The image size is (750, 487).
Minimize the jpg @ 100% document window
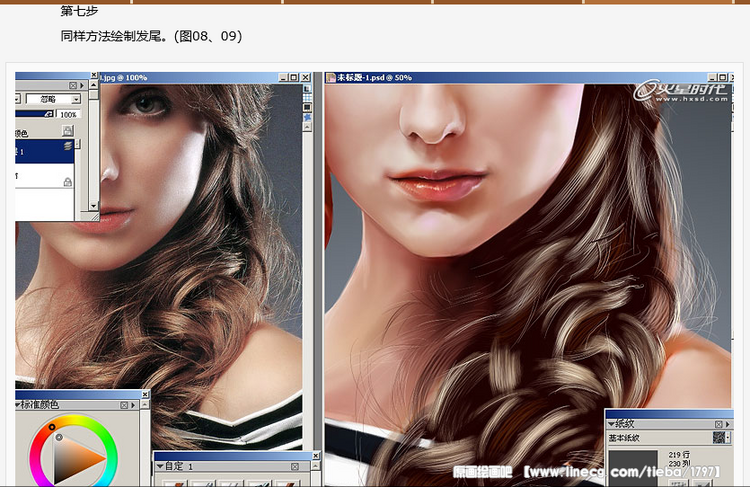point(284,77)
